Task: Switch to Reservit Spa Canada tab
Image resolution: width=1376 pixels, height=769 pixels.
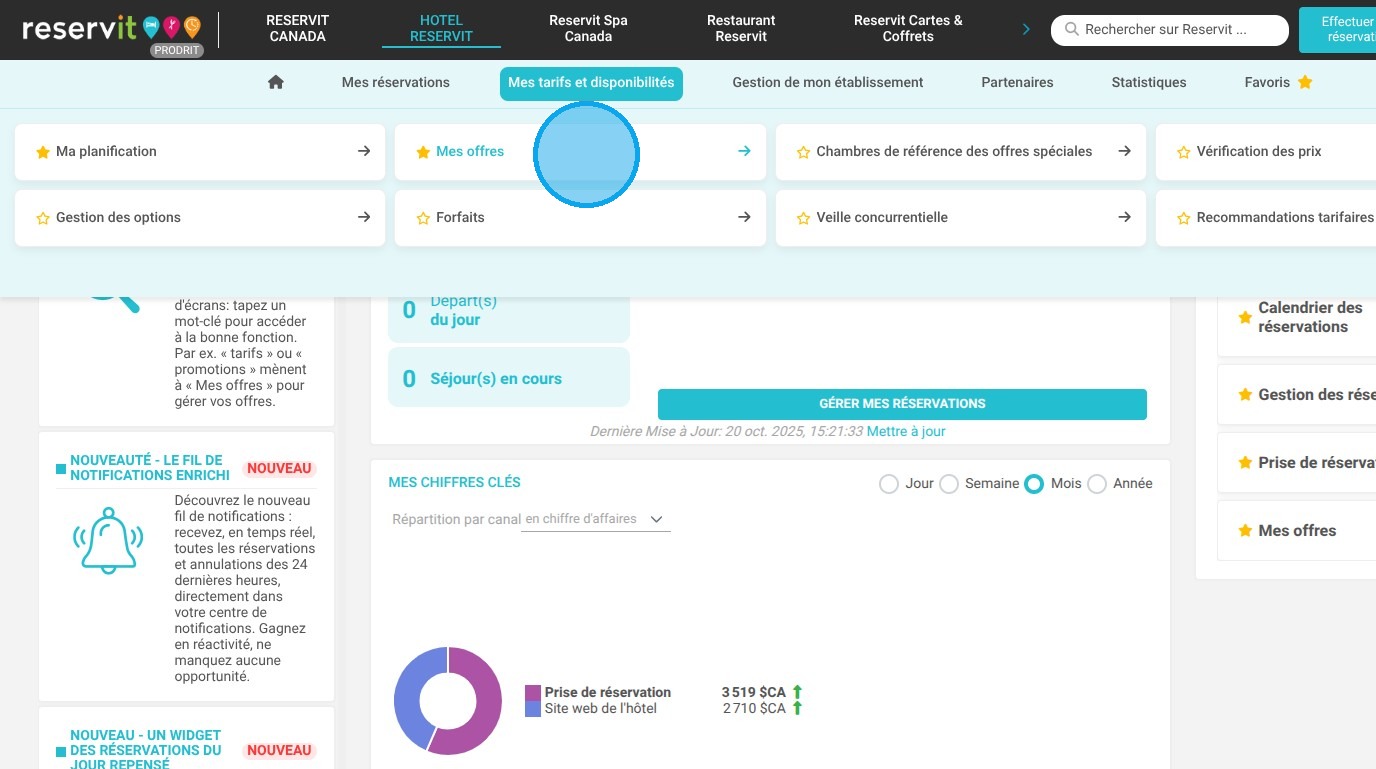Action: click(x=588, y=28)
